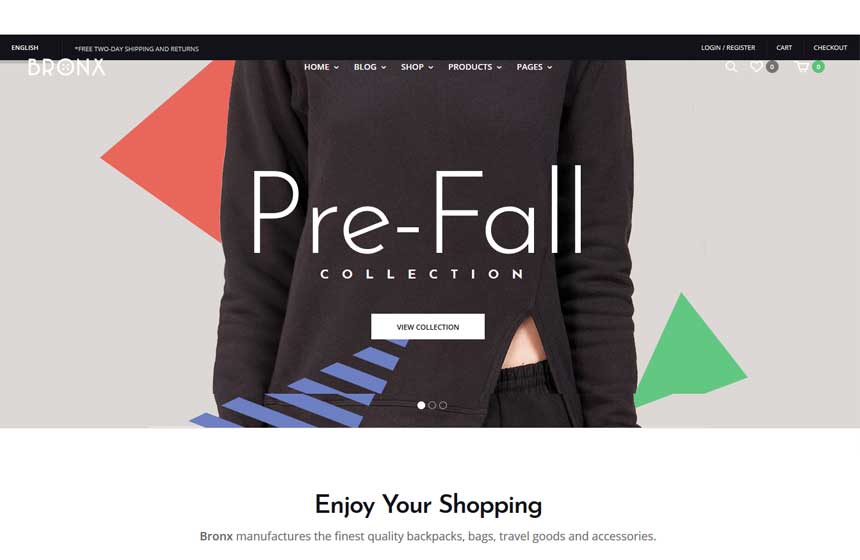
Task: Click the wishlist heart icon
Action: [756, 66]
